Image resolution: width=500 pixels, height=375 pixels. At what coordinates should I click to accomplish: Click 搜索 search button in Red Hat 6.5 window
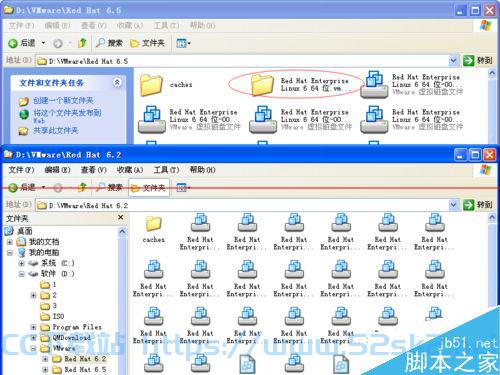tap(109, 43)
